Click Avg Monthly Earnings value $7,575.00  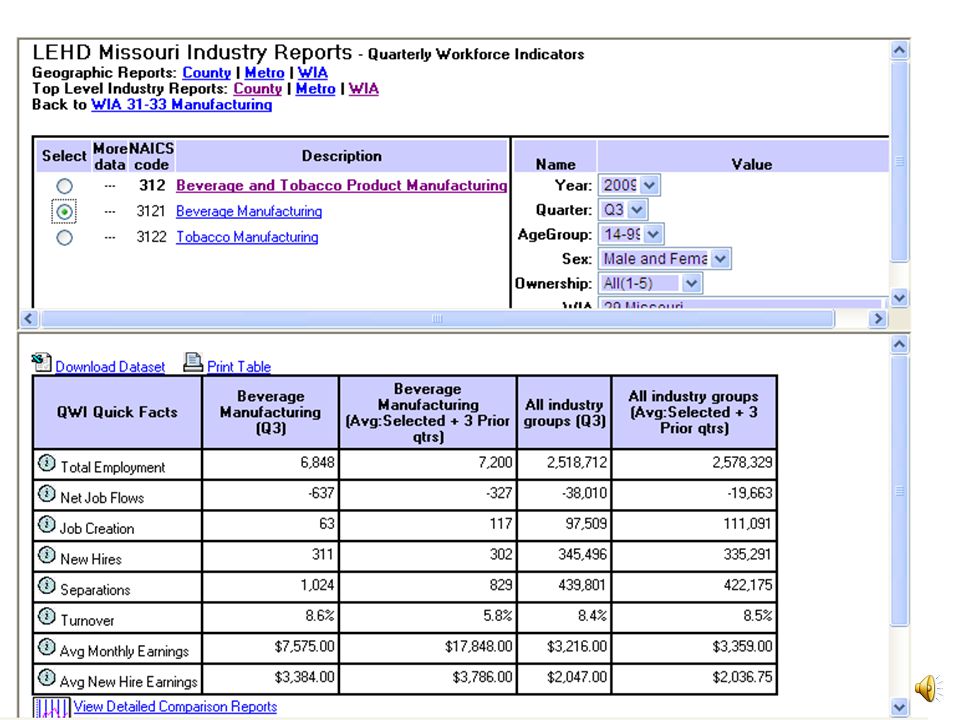pyautogui.click(x=304, y=647)
